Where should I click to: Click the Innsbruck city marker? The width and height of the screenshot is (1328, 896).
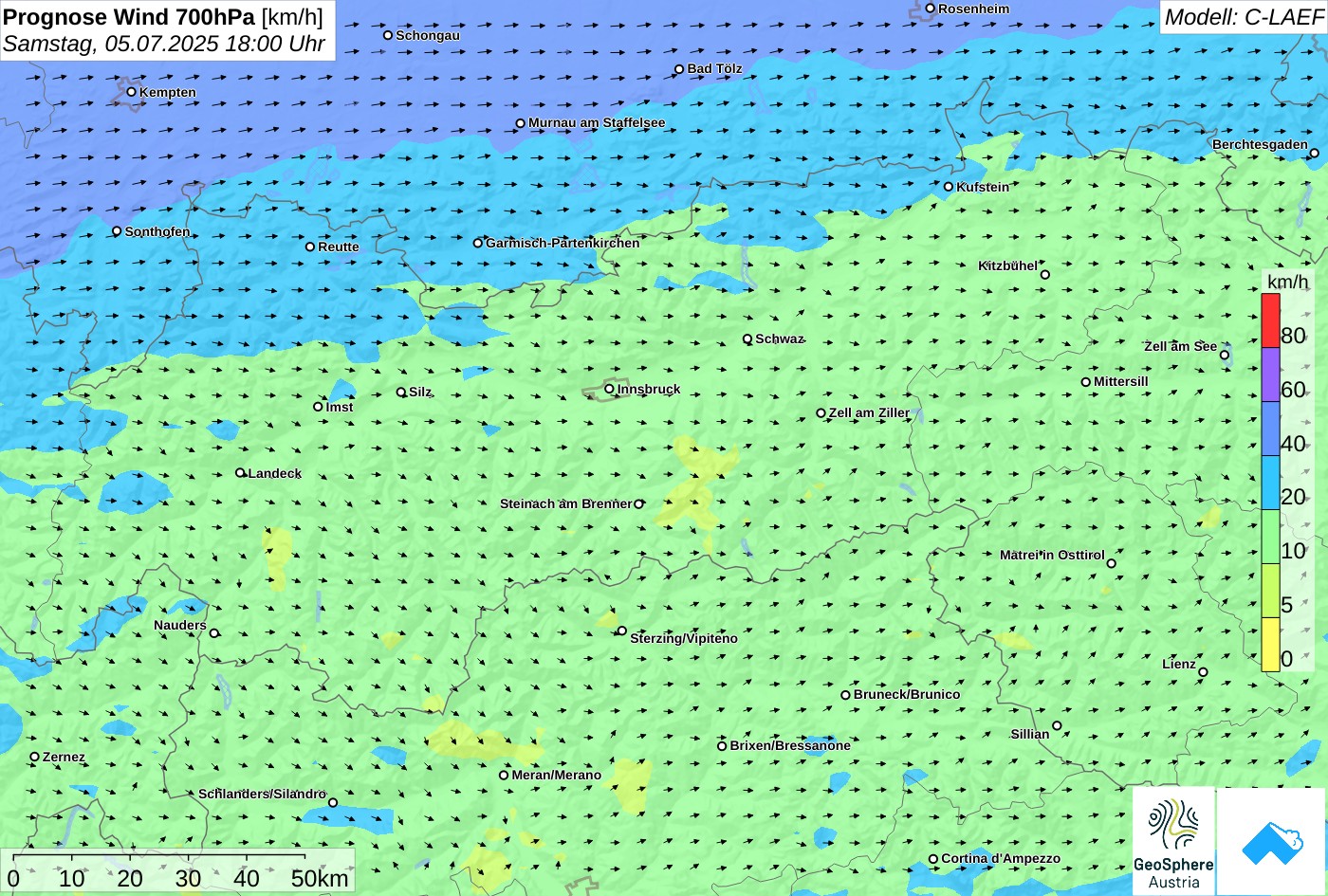point(609,389)
